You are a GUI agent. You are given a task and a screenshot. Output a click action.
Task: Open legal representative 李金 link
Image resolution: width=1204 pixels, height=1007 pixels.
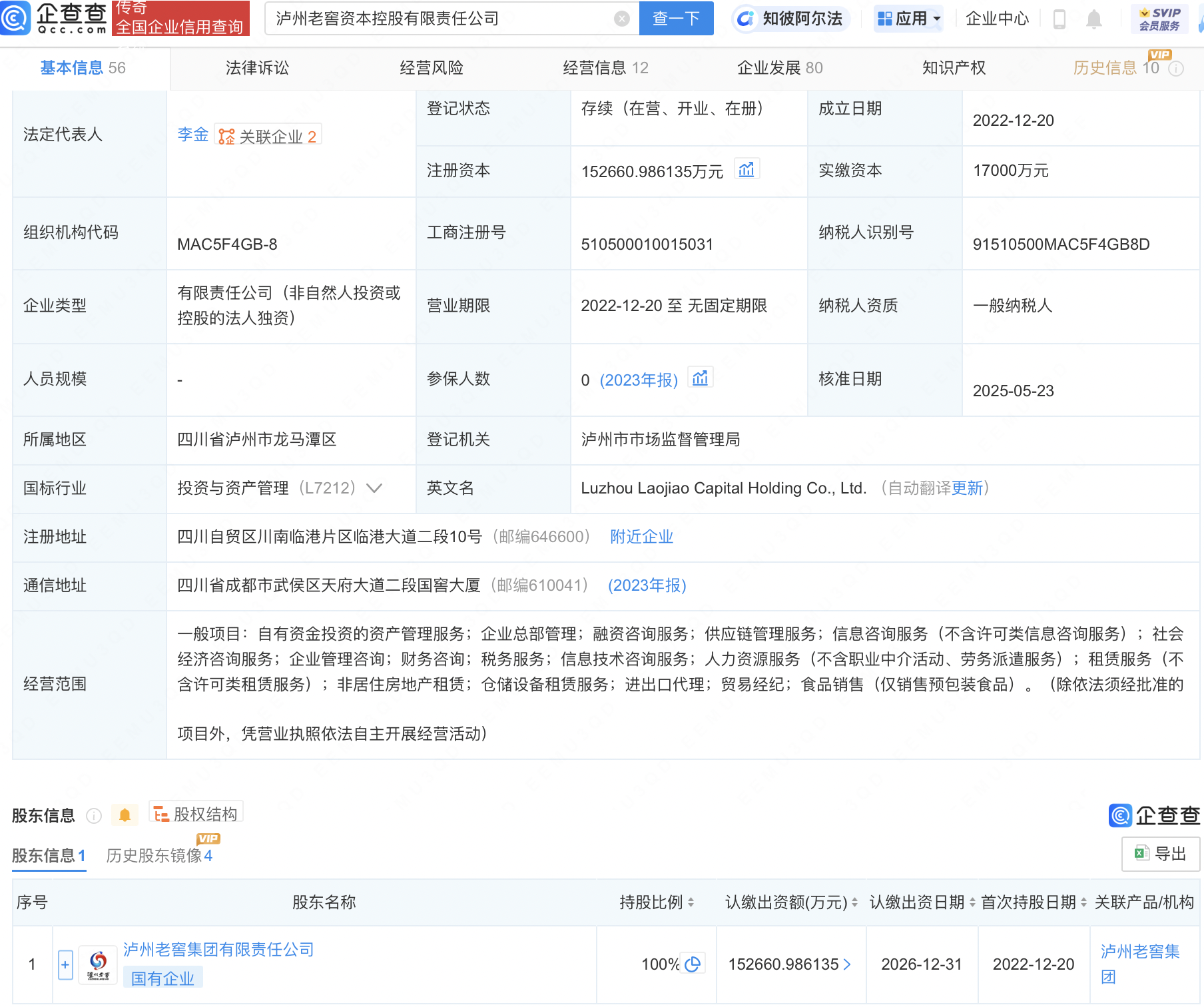coord(193,135)
